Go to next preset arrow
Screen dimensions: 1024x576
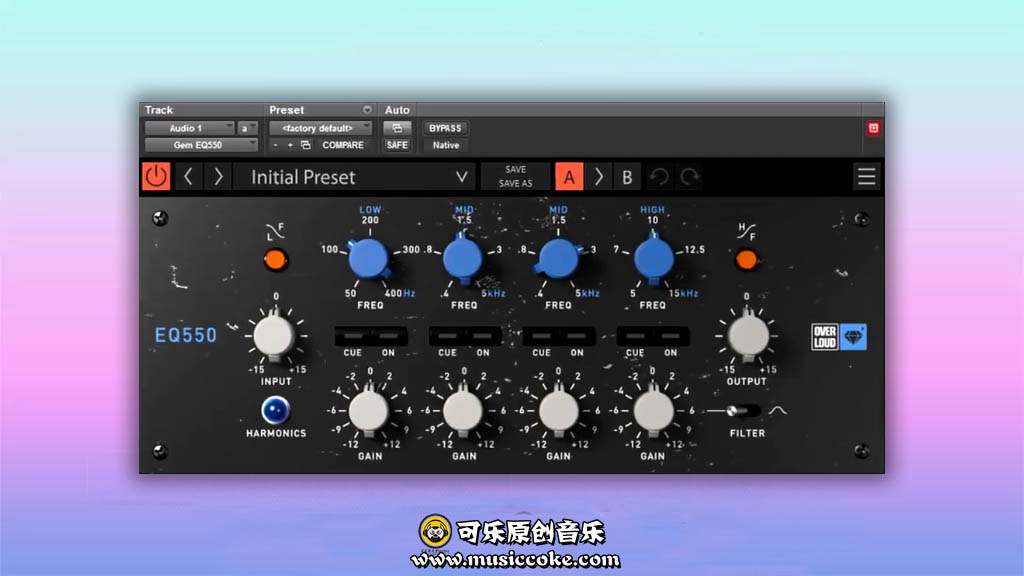pyautogui.click(x=218, y=176)
